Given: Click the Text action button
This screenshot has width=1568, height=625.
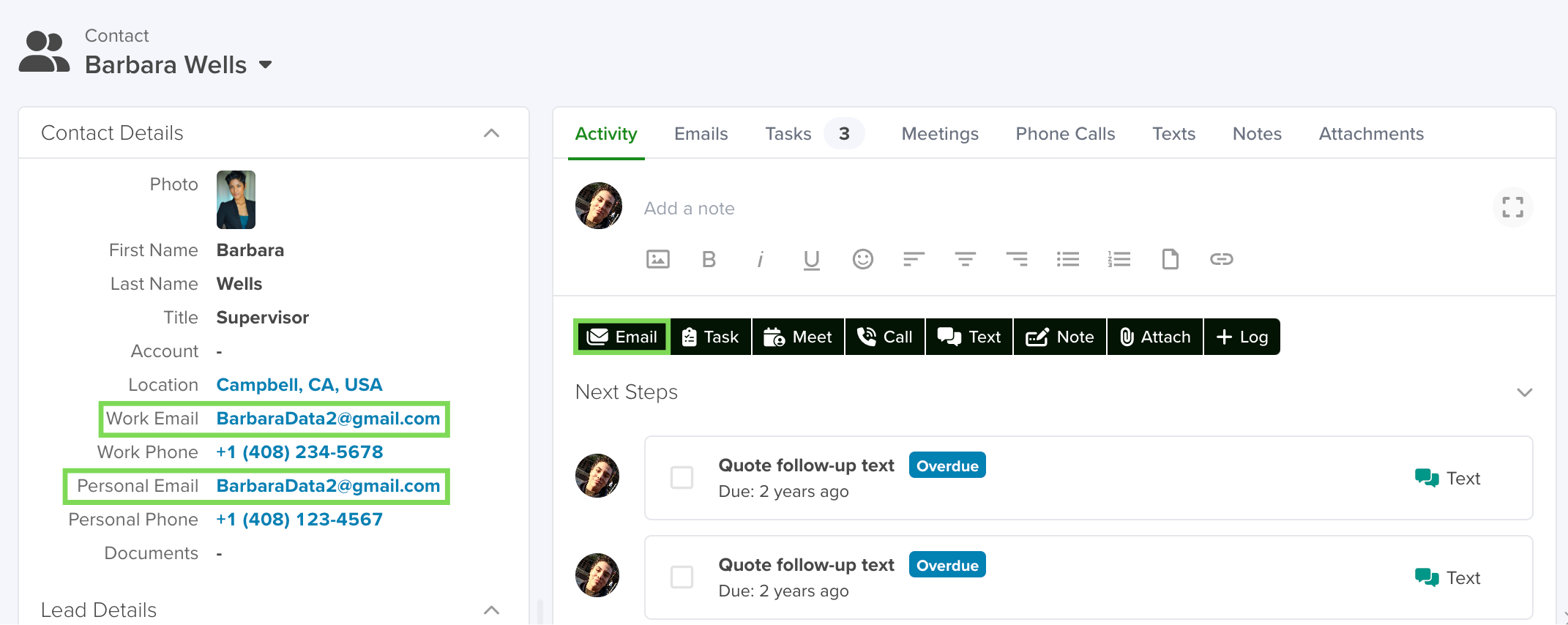Looking at the screenshot, I should (969, 337).
